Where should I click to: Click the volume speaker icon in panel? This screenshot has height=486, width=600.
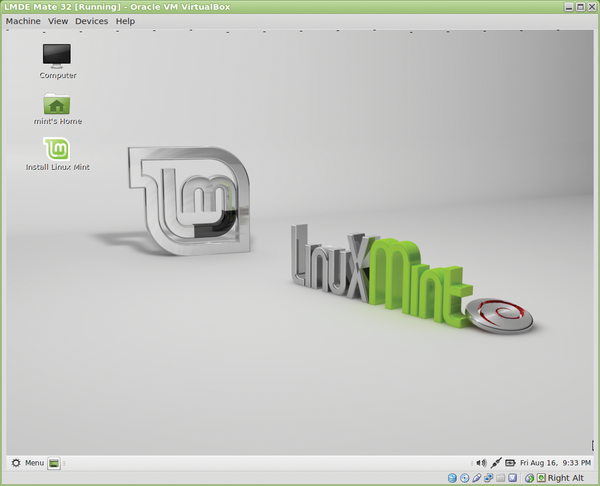click(x=481, y=463)
